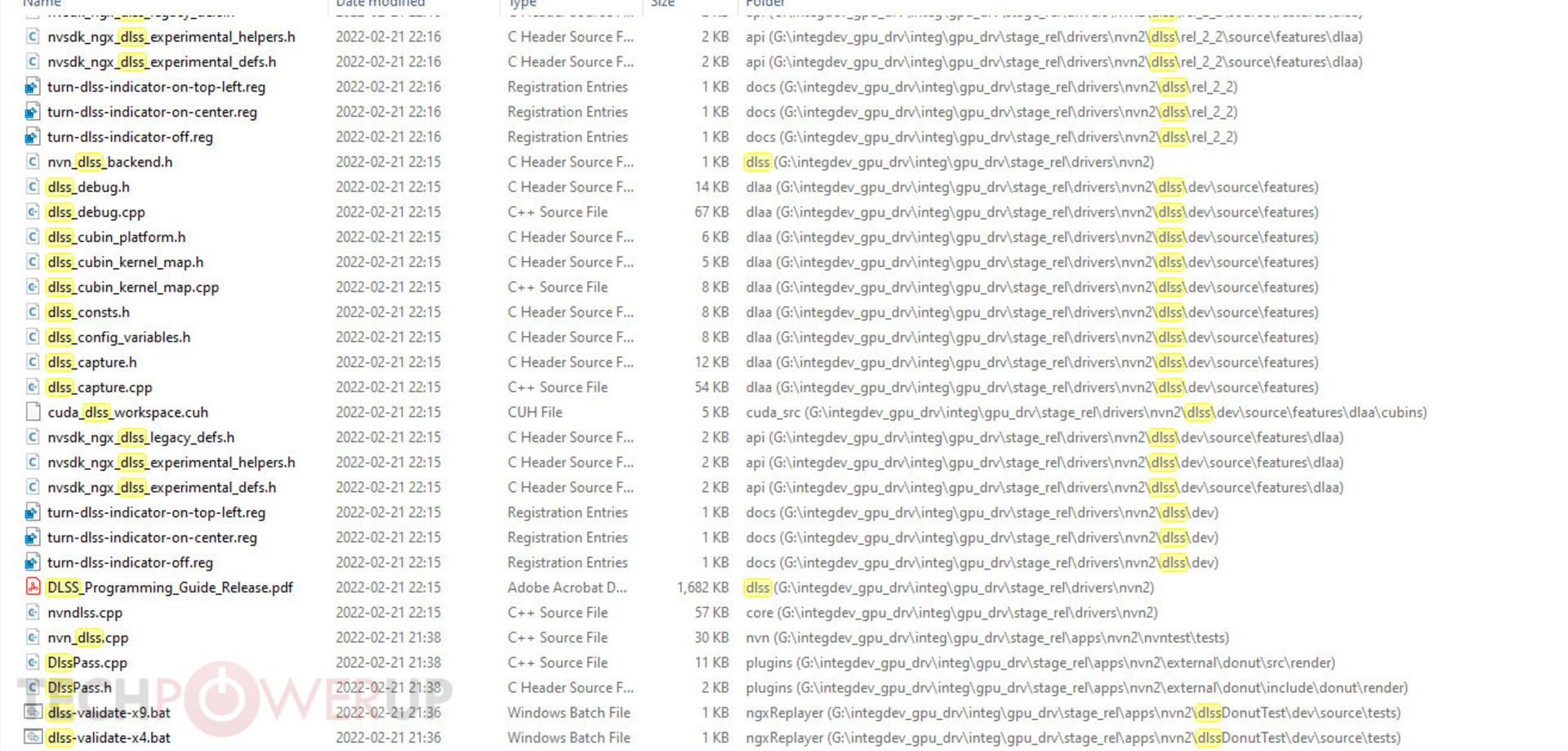Click the 2022-02-21 21:36 date of dlss-validate-x4.bat
This screenshot has width=1568, height=751.
click(x=388, y=737)
